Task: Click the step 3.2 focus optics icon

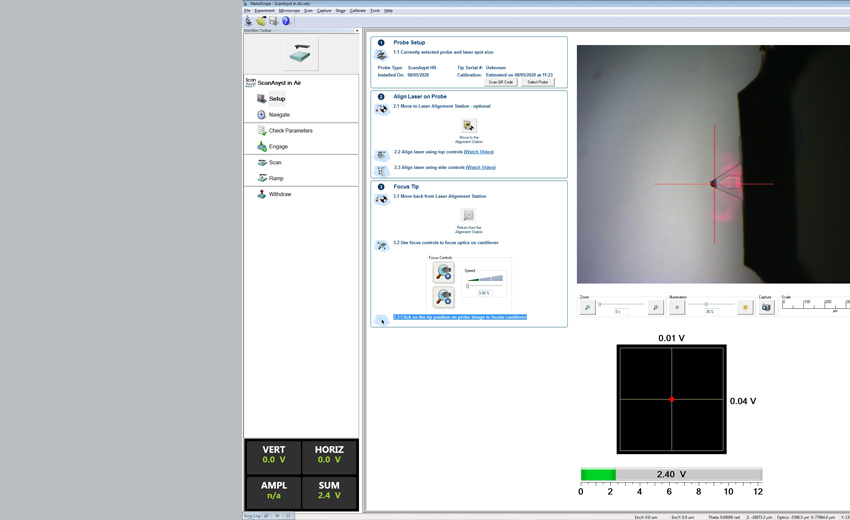Action: (382, 246)
